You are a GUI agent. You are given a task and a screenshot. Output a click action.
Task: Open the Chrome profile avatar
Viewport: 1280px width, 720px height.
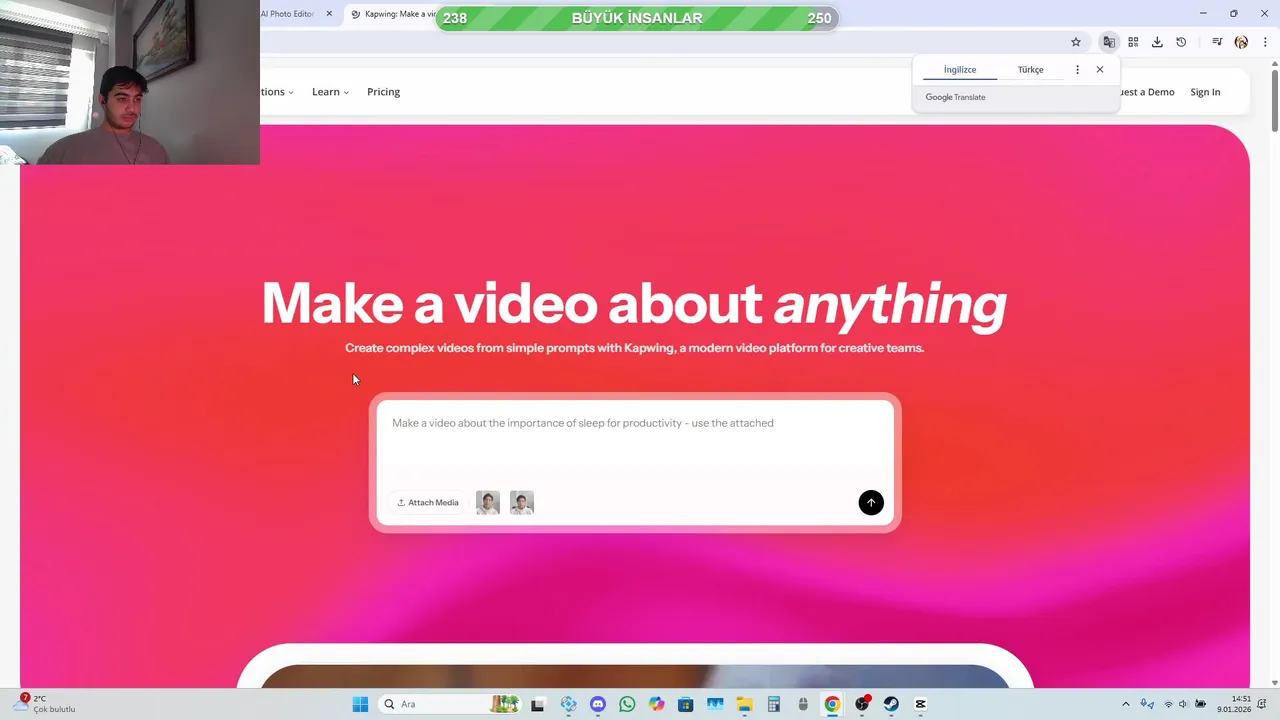coord(1241,42)
